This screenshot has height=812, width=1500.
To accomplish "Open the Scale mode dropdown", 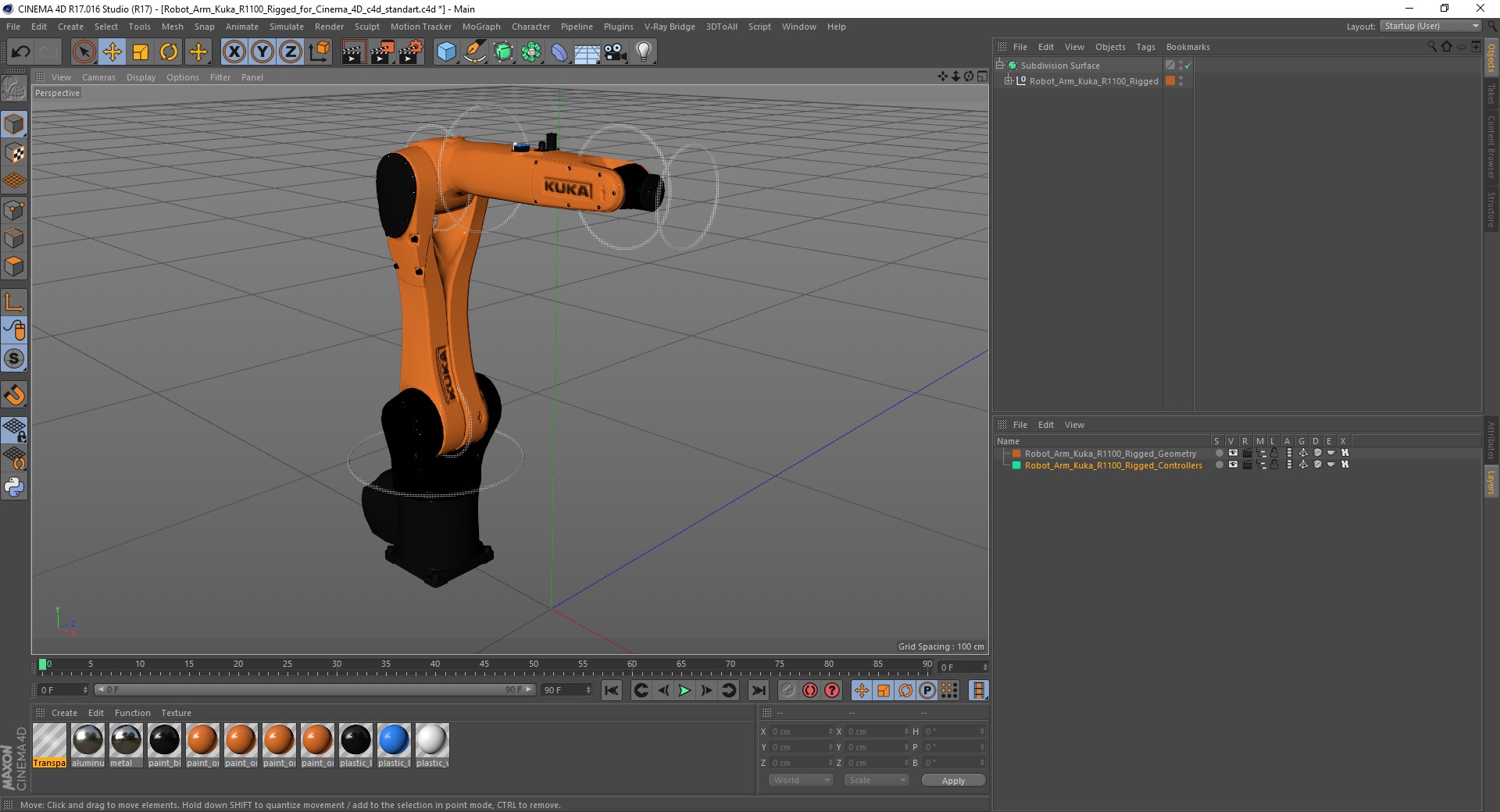I will pos(877,780).
